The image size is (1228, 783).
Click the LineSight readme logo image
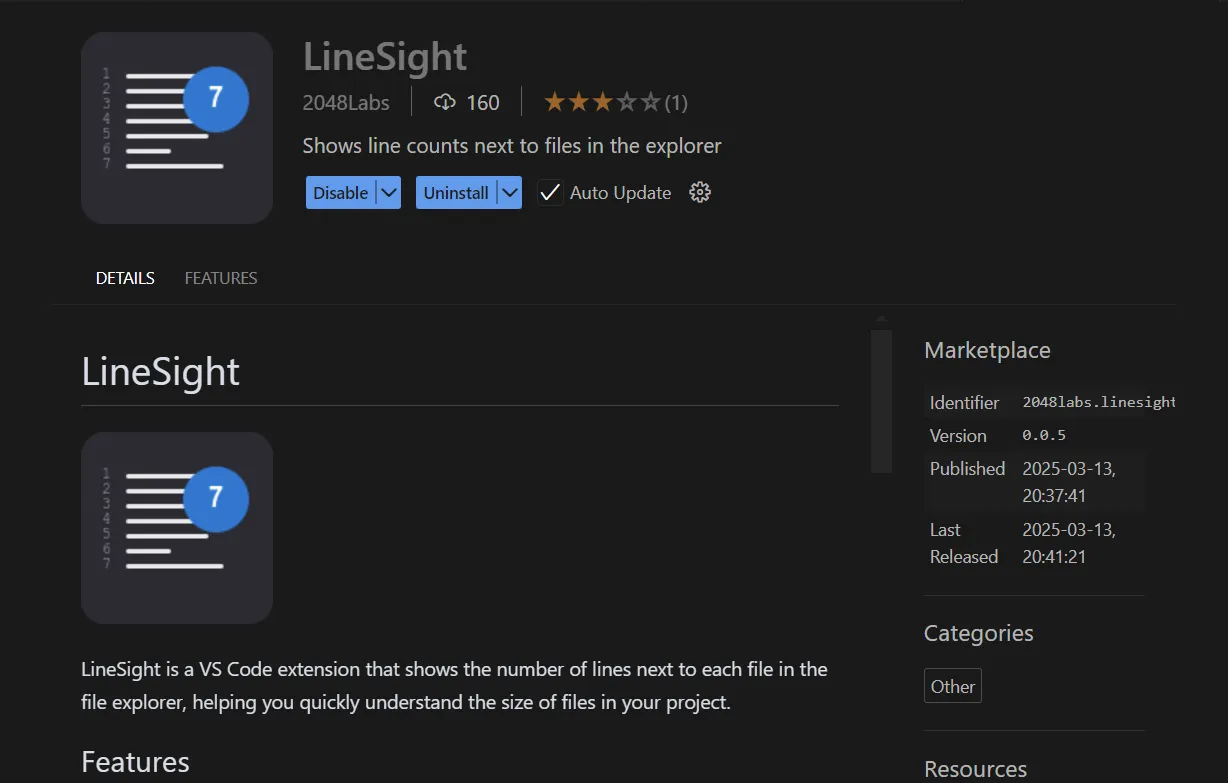[x=177, y=528]
